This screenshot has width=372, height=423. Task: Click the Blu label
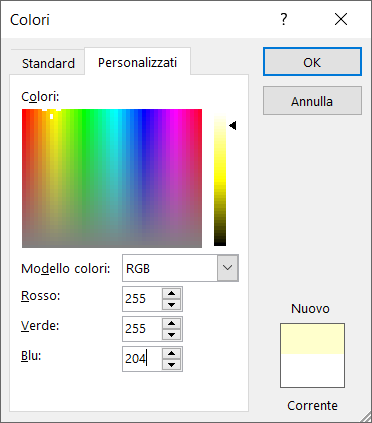click(31, 356)
